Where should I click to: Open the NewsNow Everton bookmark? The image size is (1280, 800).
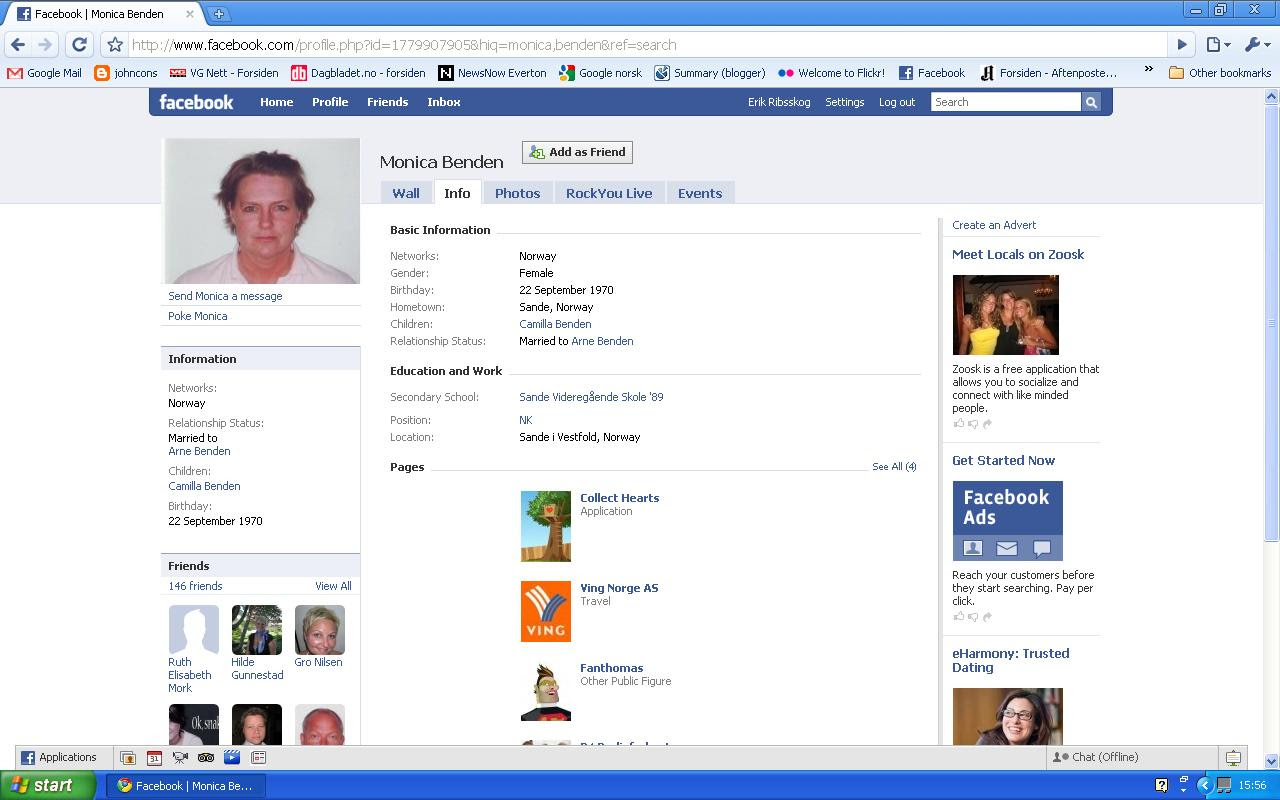[x=492, y=73]
